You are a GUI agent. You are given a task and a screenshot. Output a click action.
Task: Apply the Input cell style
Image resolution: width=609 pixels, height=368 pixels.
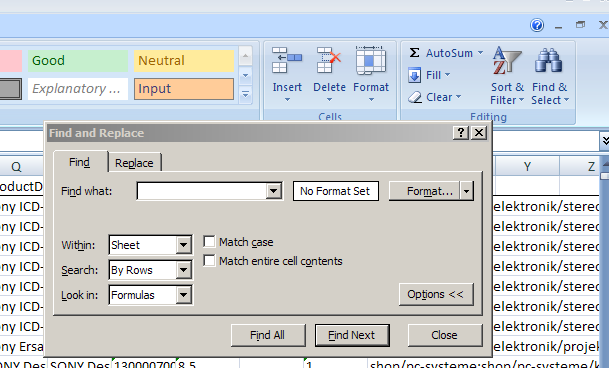click(184, 89)
